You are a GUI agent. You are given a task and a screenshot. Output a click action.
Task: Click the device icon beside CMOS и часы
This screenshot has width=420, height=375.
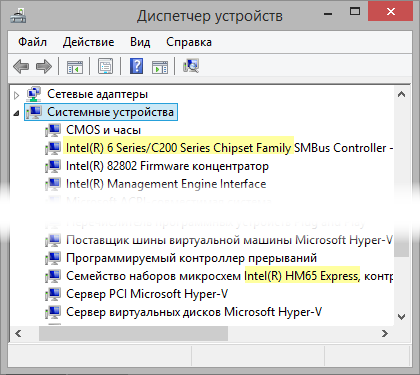pos(53,130)
